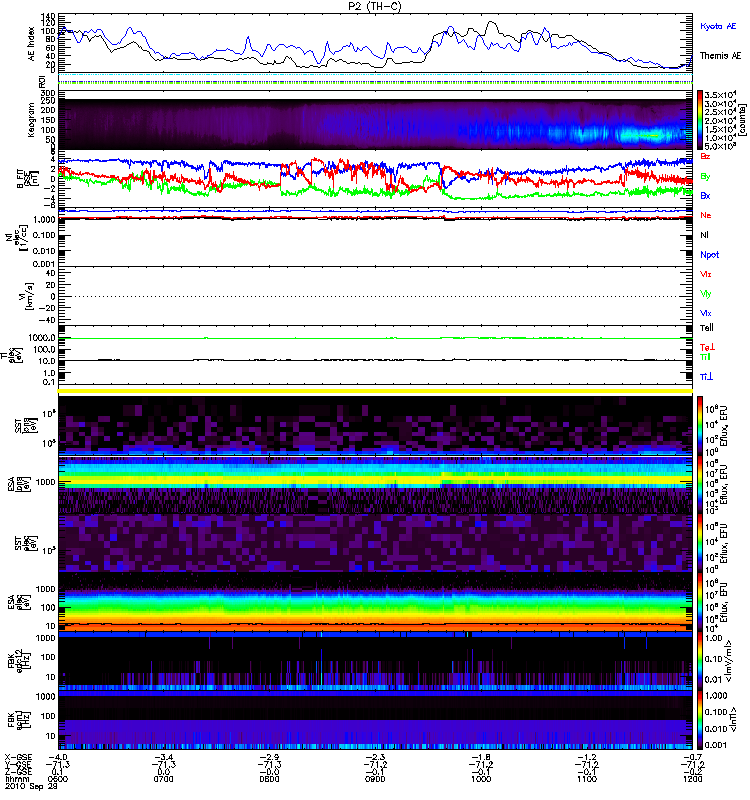750x800 pixels.
Task: Select the Kyoto AE legend label
Action: tap(718, 26)
